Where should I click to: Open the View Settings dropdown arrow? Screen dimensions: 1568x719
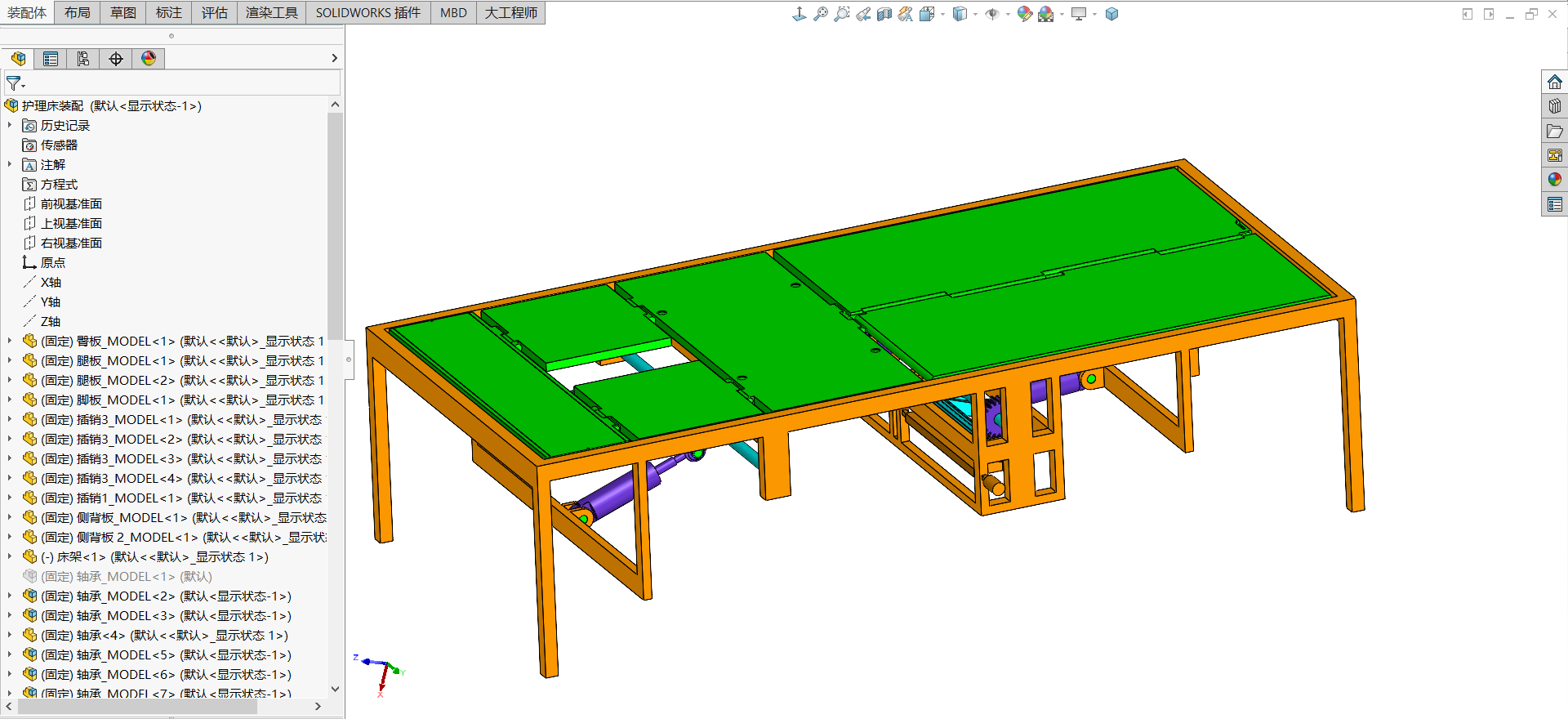pyautogui.click(x=1094, y=14)
